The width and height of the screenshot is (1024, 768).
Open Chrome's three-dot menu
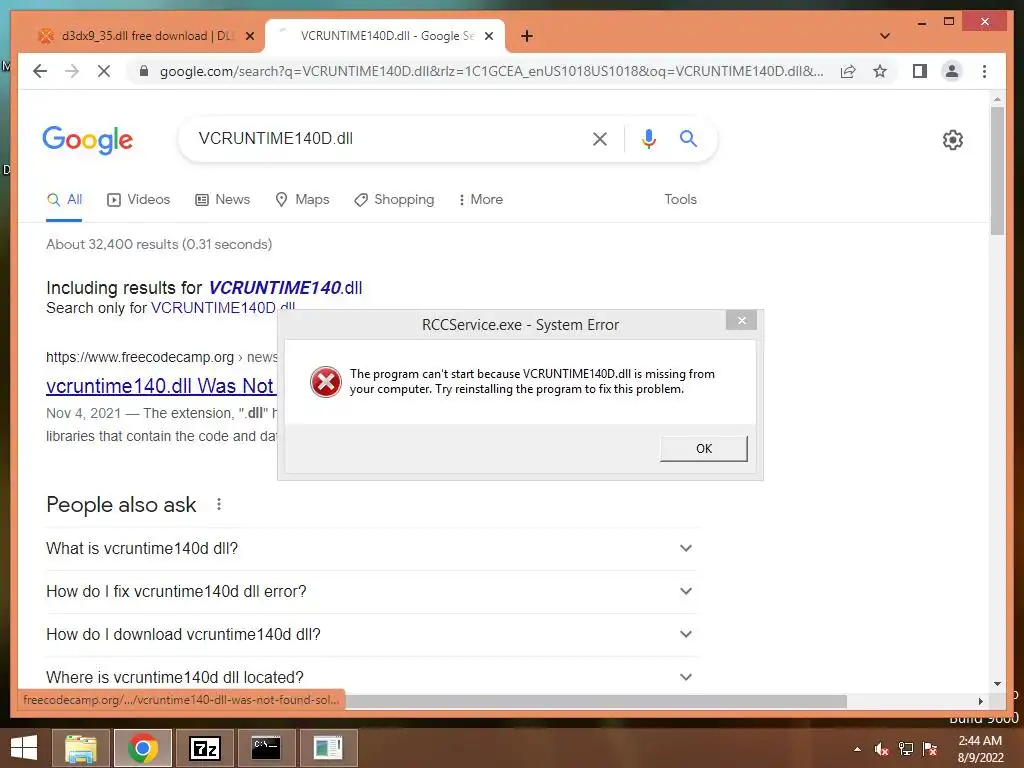[x=984, y=71]
